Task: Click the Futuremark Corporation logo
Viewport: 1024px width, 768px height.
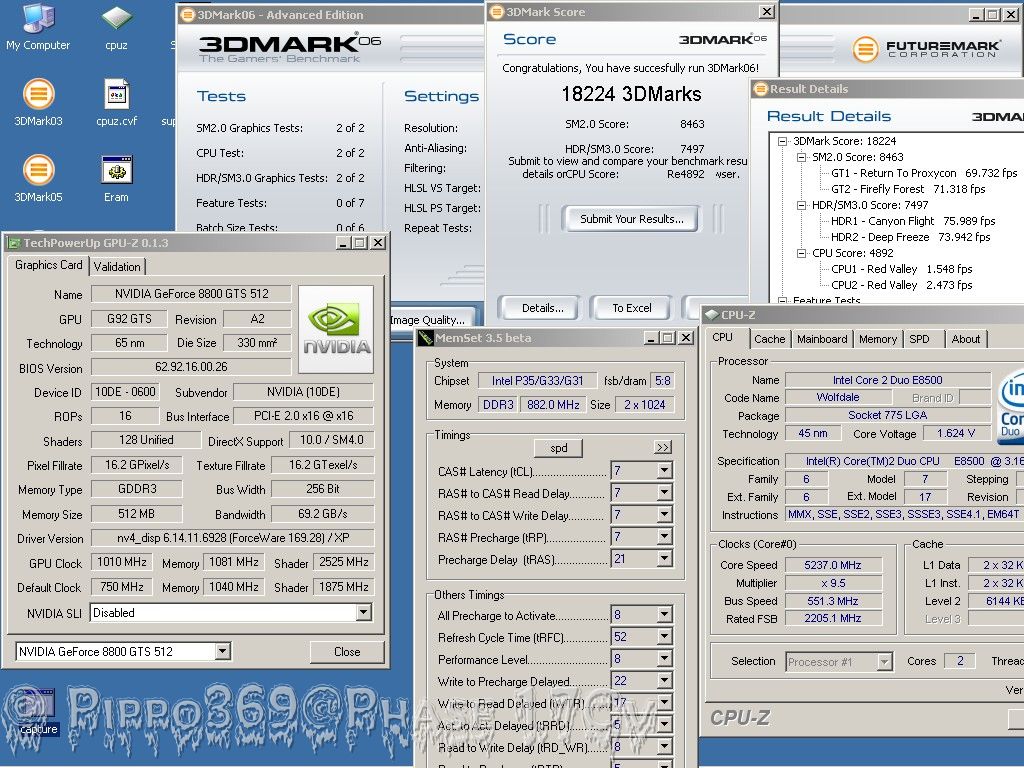Action: (x=926, y=49)
